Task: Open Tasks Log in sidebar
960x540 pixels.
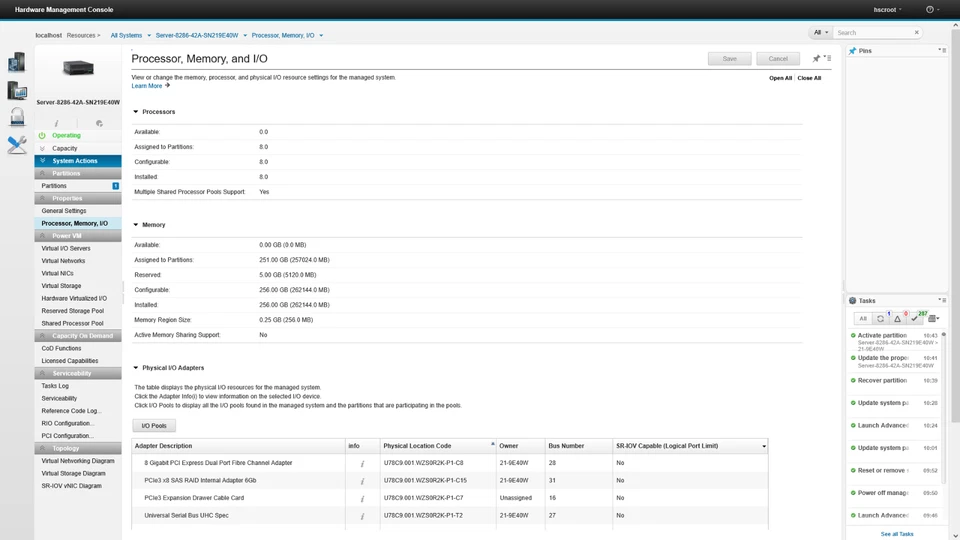Action: pos(55,386)
